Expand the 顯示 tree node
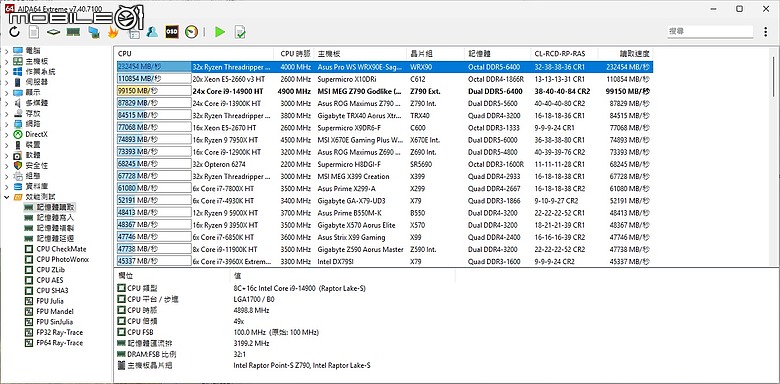This screenshot has height=384, width=780. click(6, 93)
